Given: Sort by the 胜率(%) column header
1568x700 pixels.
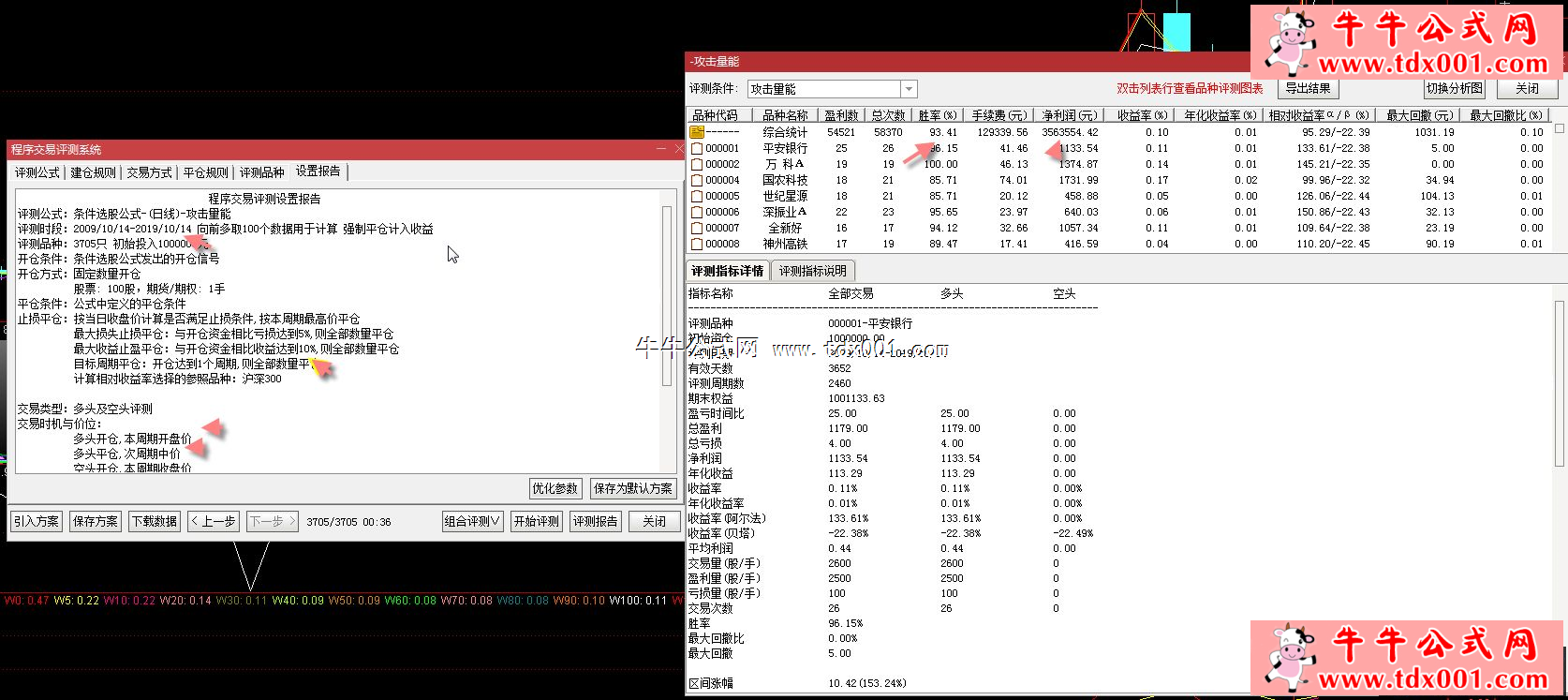Looking at the screenshot, I should coord(938,115).
